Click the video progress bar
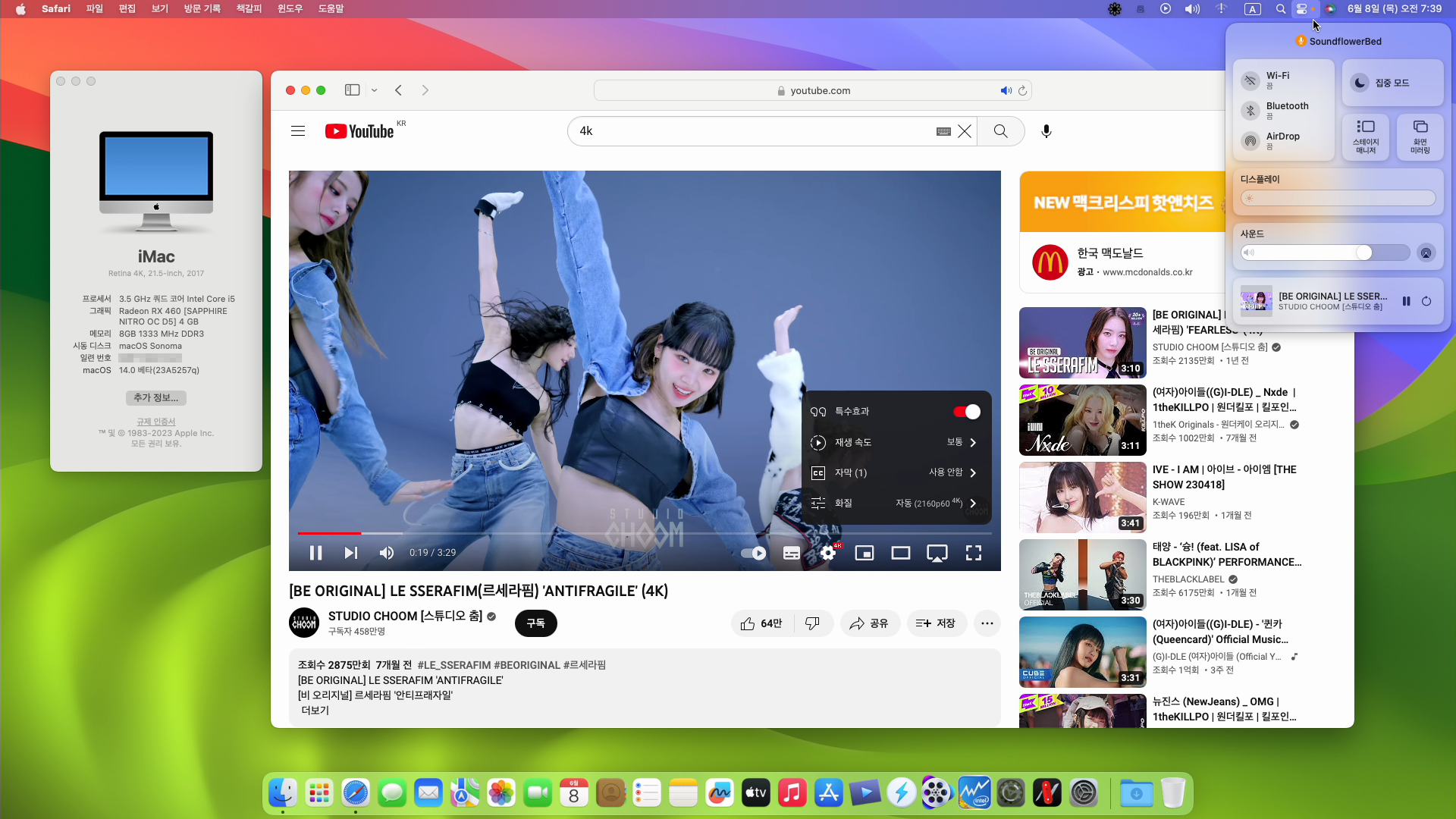The height and width of the screenshot is (819, 1456). click(x=645, y=533)
